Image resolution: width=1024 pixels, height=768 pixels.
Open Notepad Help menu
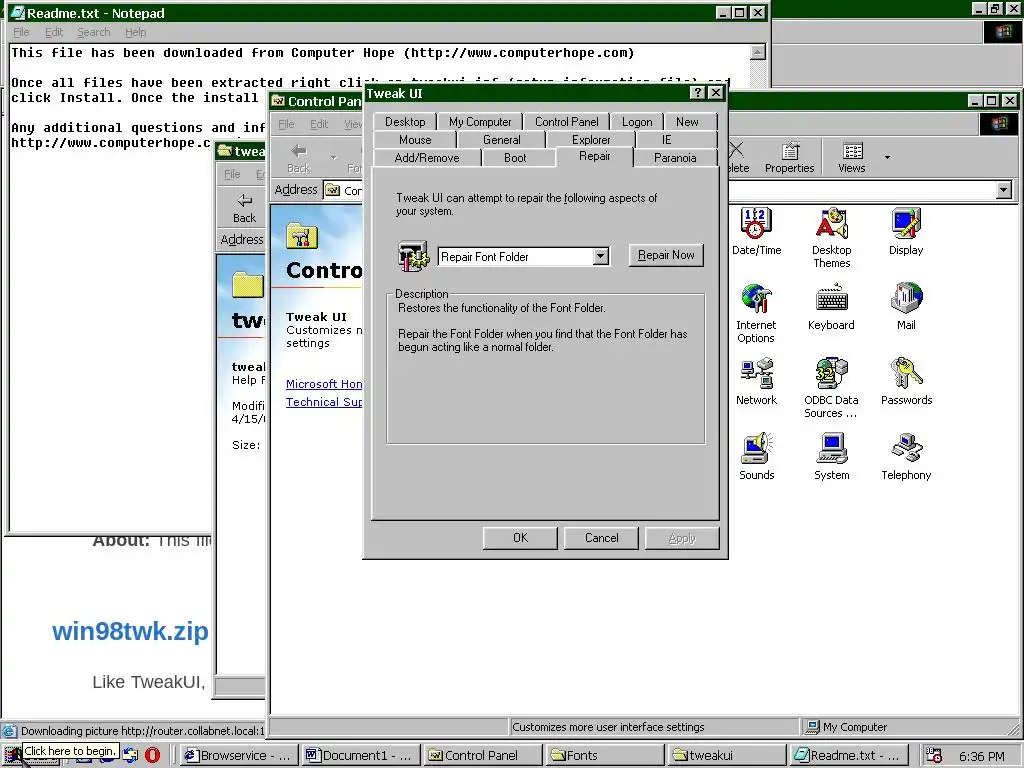[x=135, y=32]
